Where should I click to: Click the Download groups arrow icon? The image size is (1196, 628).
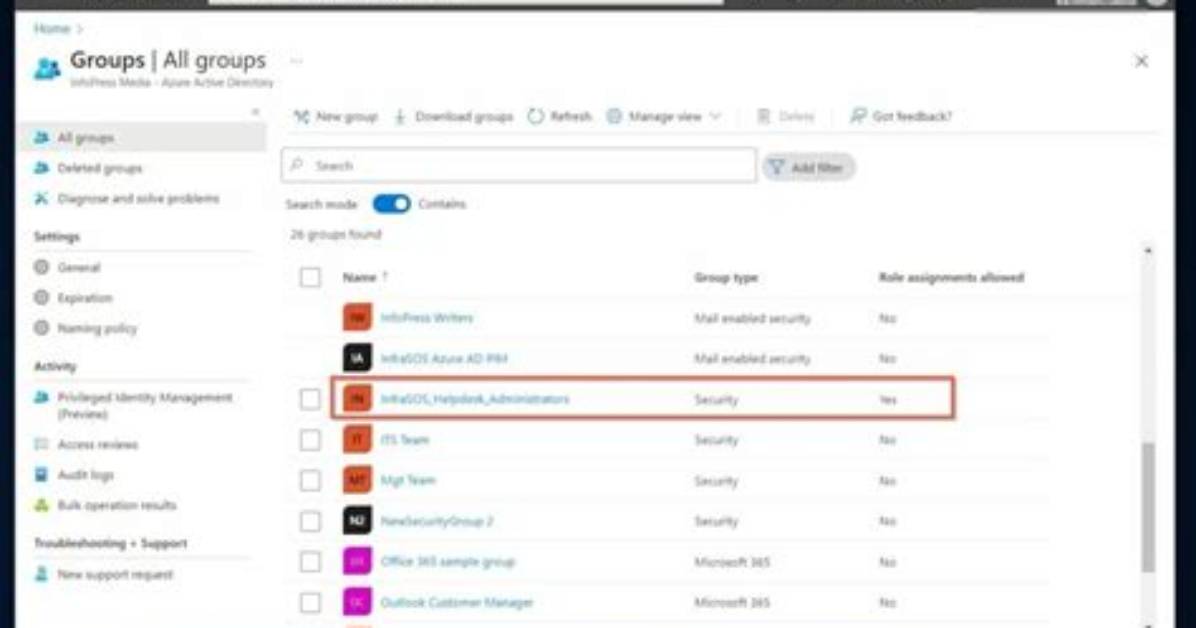pos(400,116)
